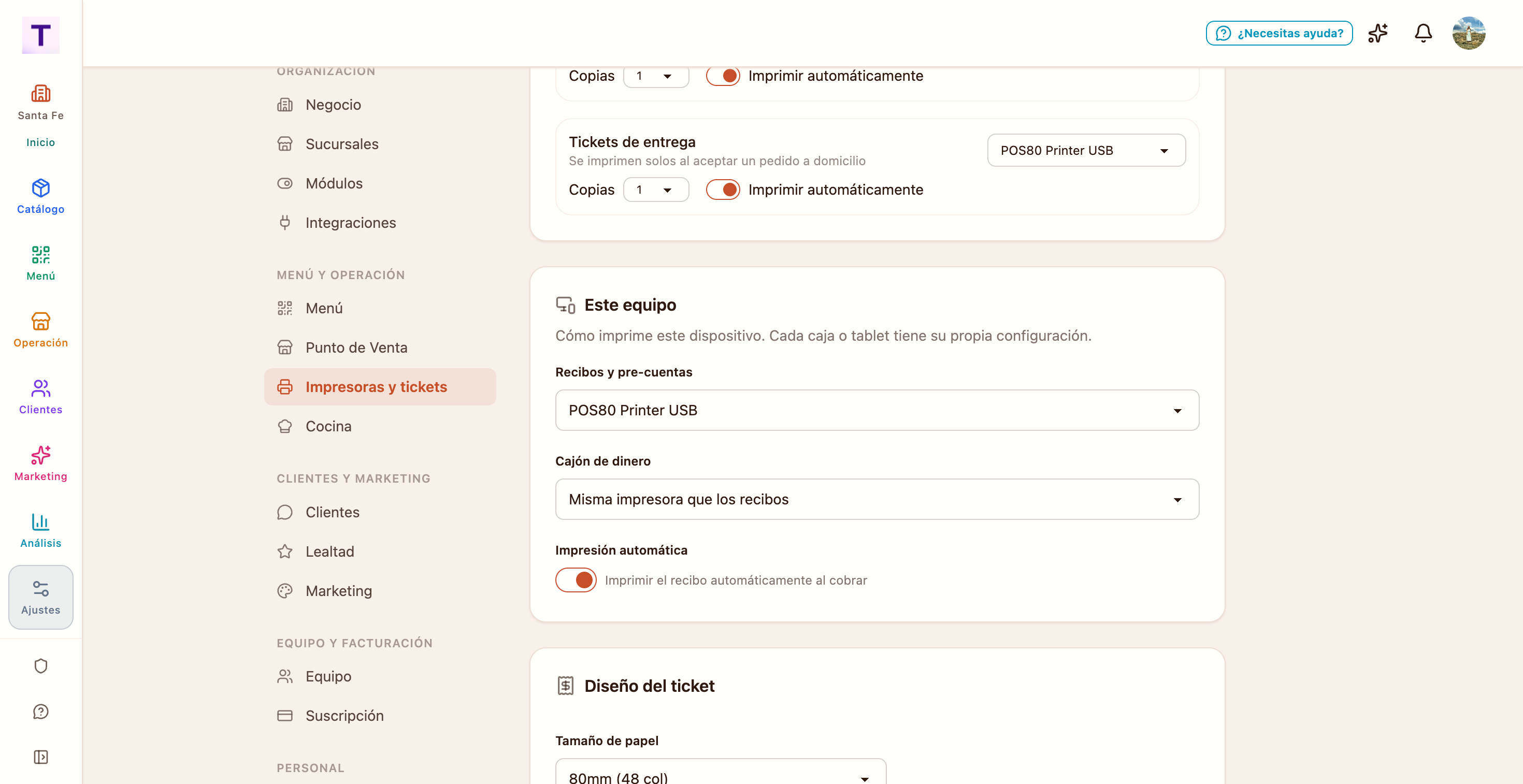Open the user profile avatar

pyautogui.click(x=1469, y=33)
